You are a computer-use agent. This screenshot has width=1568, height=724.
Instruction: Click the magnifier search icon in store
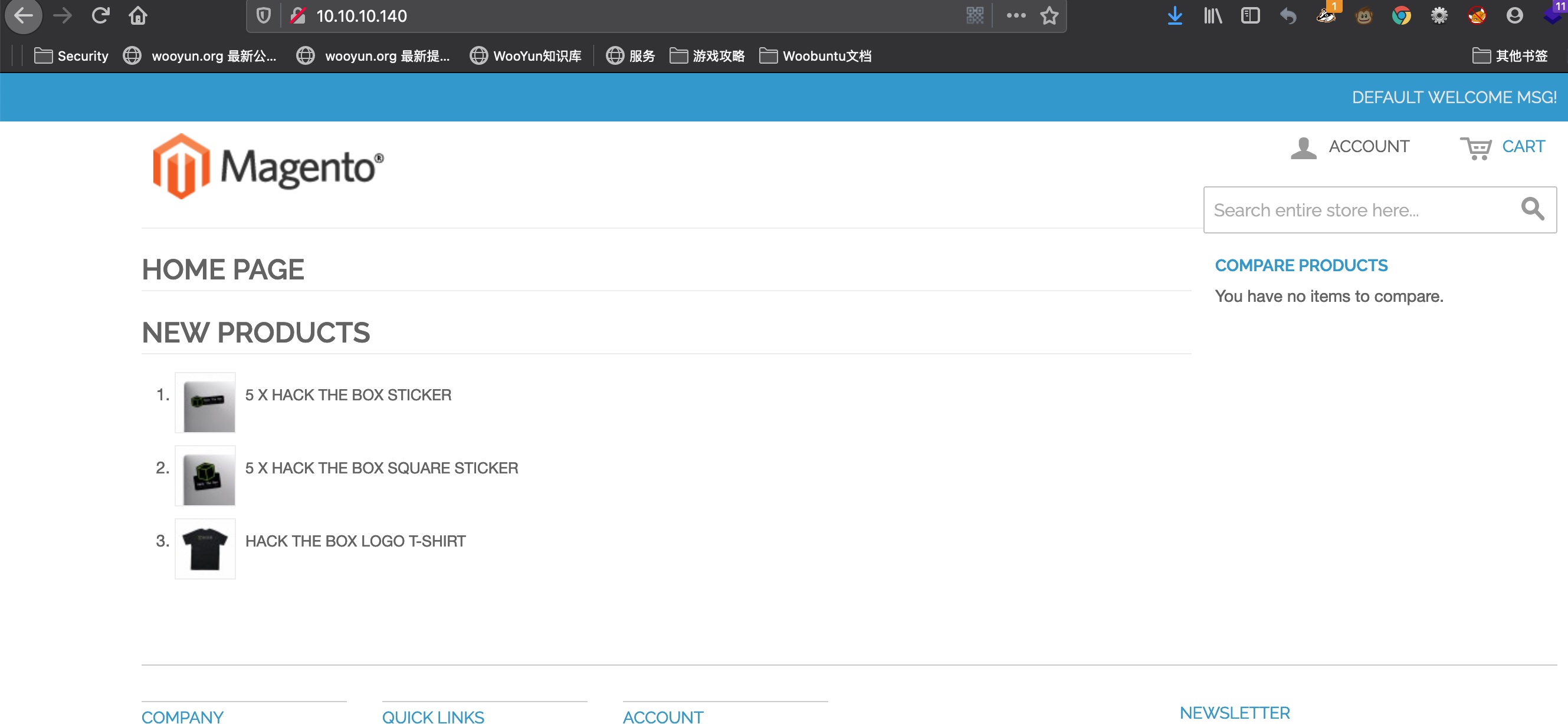(1532, 209)
